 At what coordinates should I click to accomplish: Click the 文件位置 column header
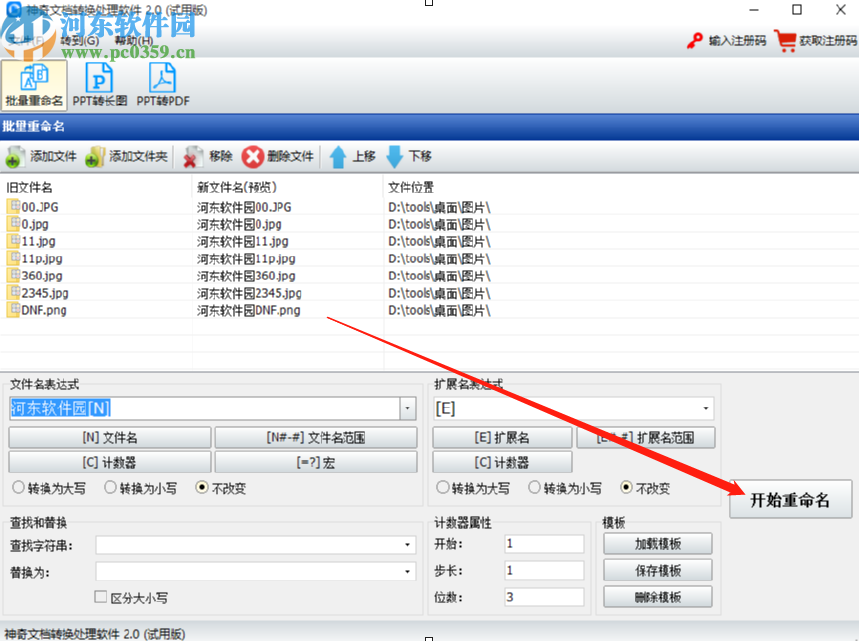[411, 187]
